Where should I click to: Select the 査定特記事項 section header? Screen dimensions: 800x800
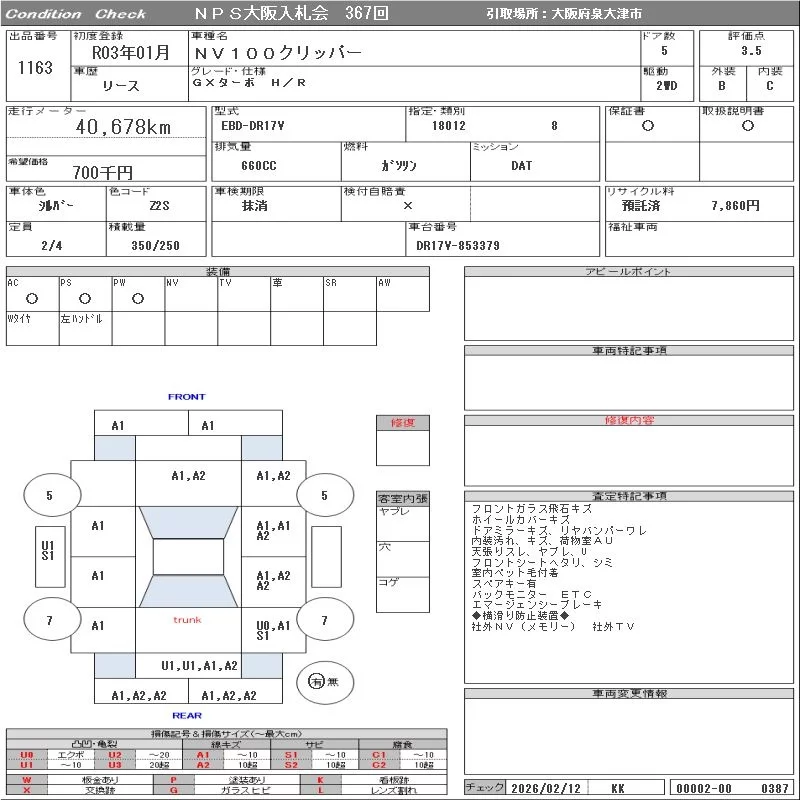[630, 496]
